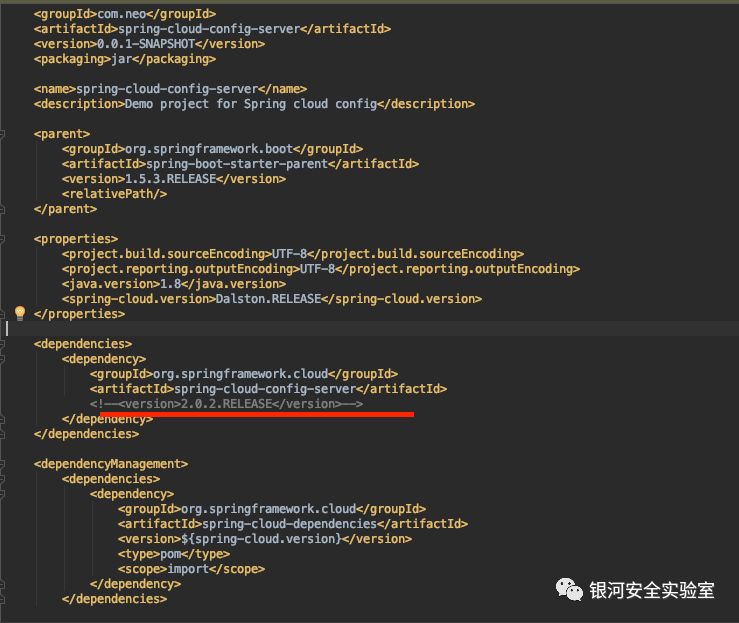Screen dimensions: 739x623
Task: Click the opening <parent> tag
Action: coord(62,134)
